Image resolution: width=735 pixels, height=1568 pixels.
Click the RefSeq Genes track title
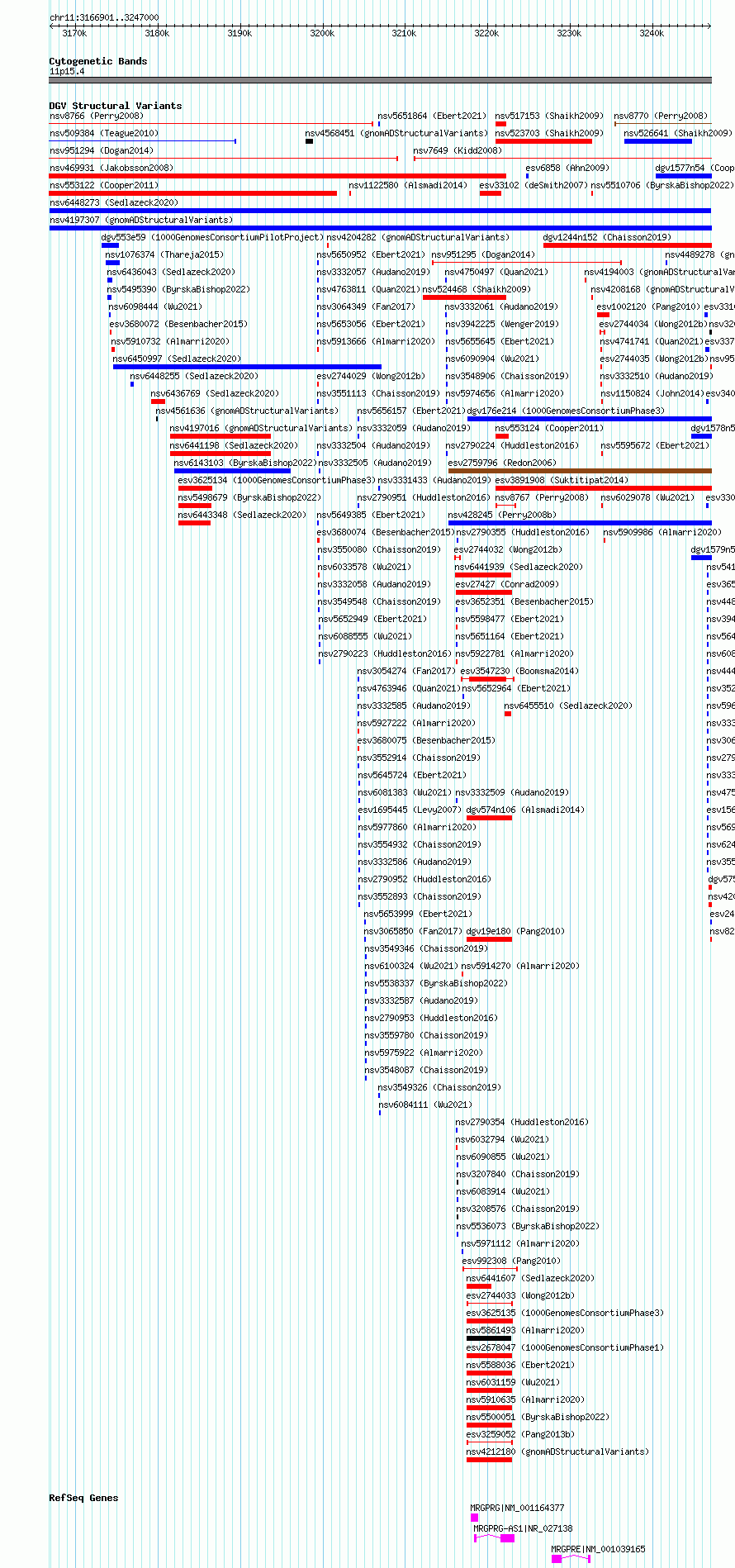(83, 1498)
